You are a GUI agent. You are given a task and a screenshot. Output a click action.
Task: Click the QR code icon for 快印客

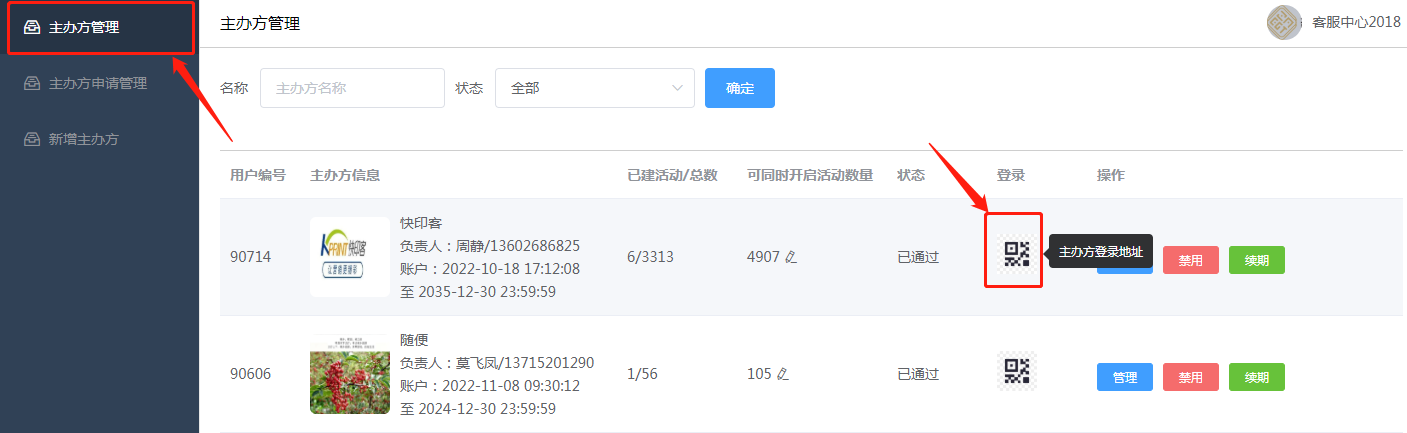1016,254
